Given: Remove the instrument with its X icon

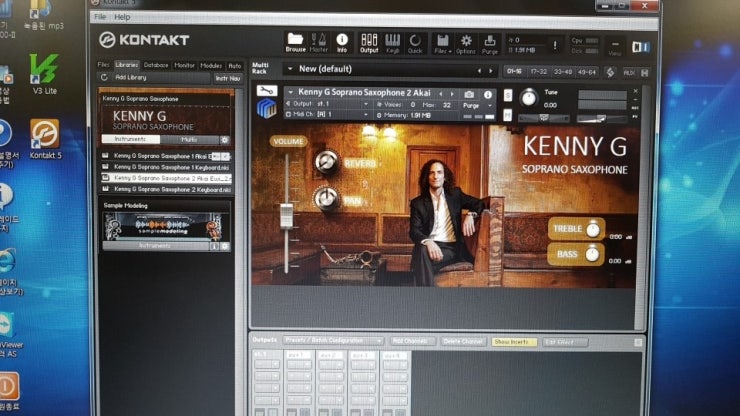Looking at the screenshot, I should 636,91.
